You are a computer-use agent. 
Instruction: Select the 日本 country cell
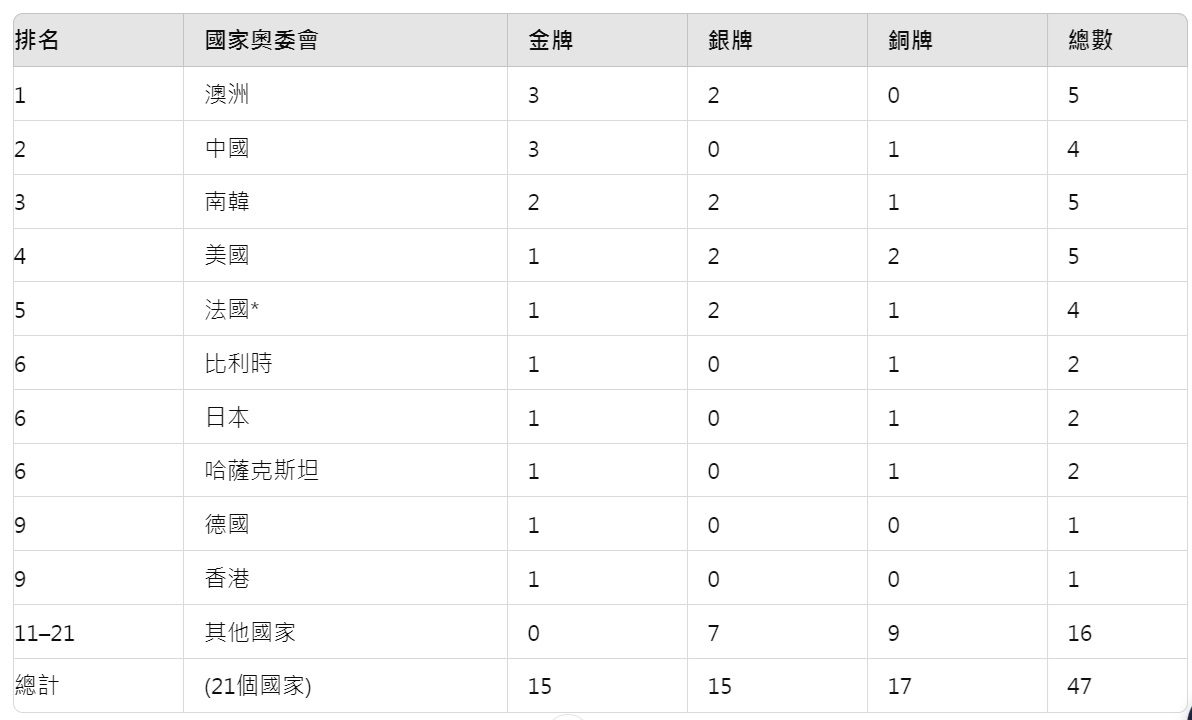(x=227, y=417)
